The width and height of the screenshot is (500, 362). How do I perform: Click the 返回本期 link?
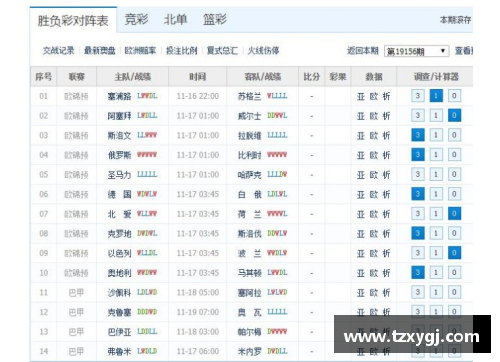tap(363, 51)
